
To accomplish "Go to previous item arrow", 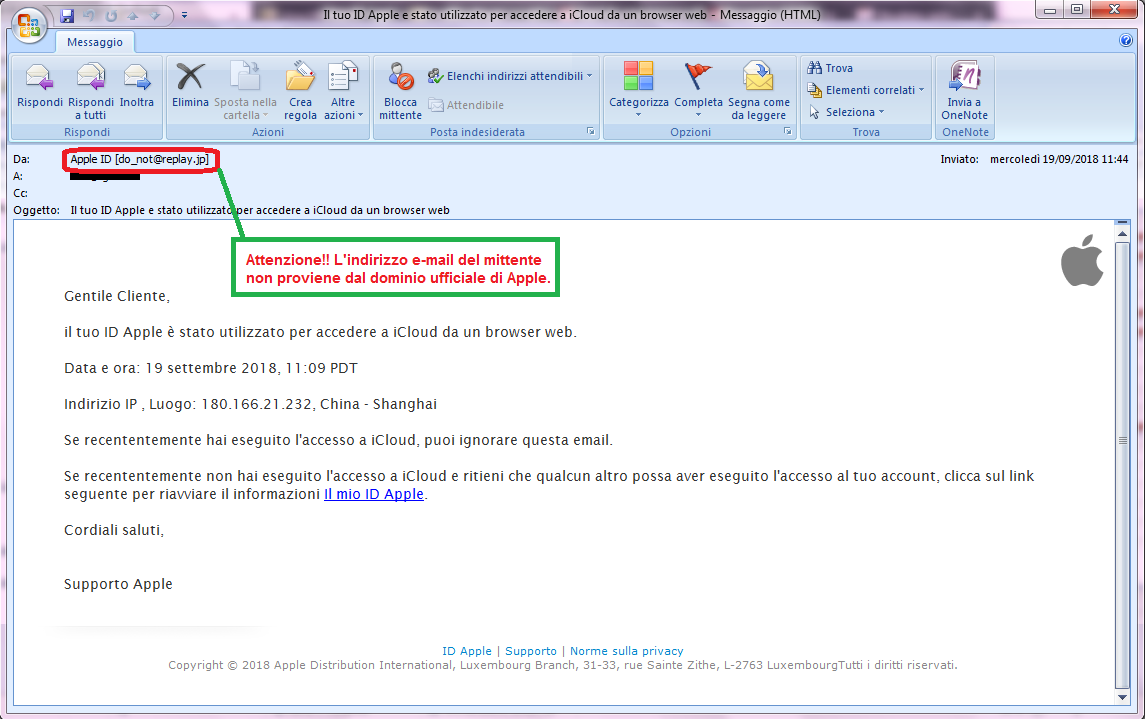I will [x=134, y=15].
